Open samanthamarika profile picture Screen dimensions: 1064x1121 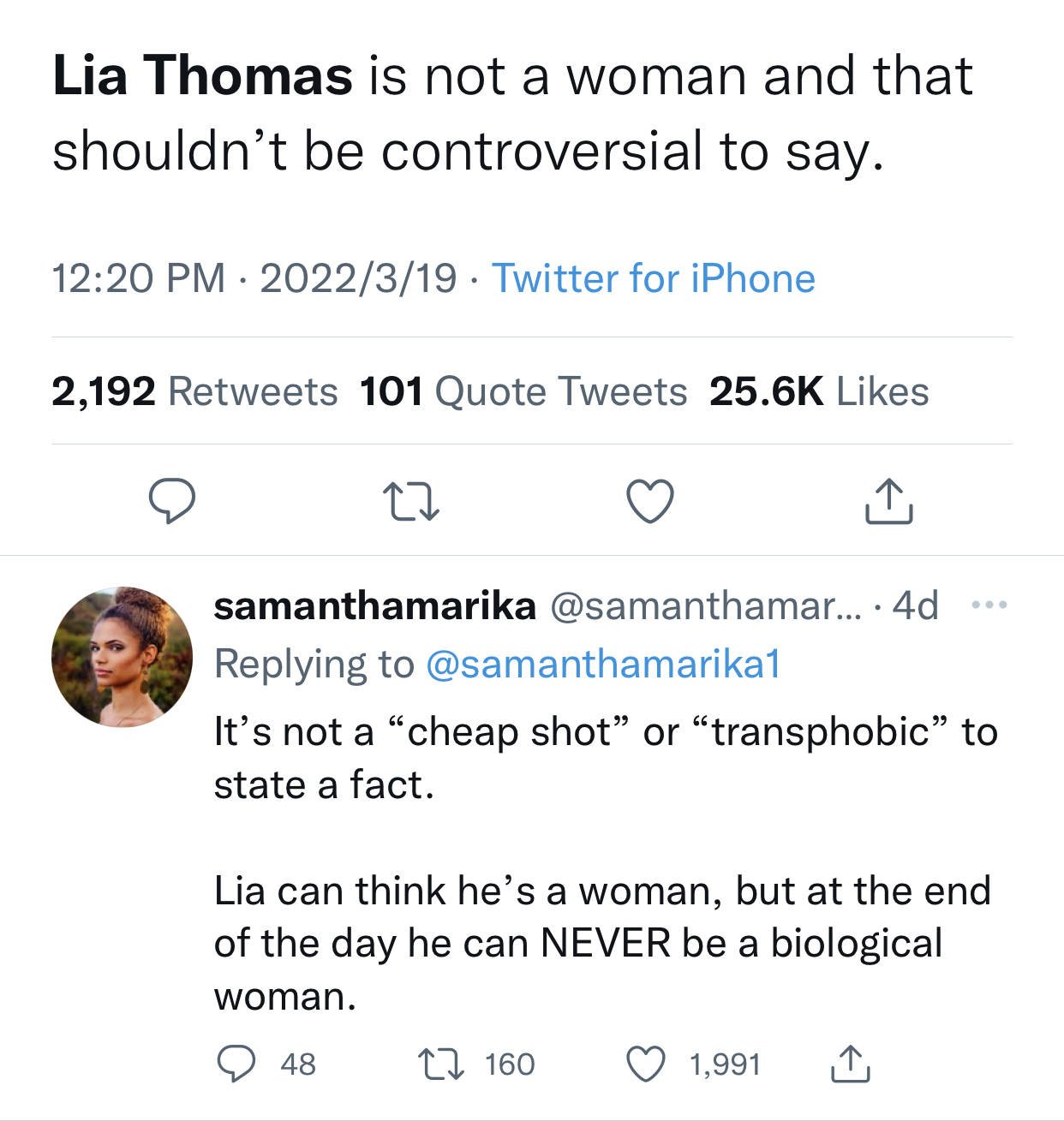(x=123, y=657)
